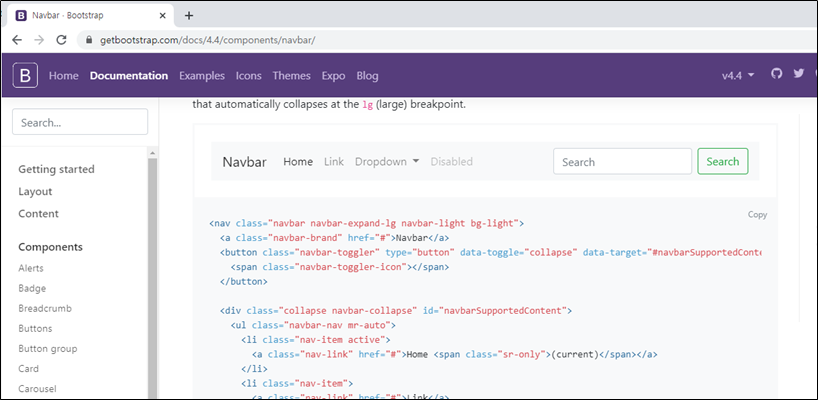Expand the Dropdown menu in the example navbar
The height and width of the screenshot is (400, 818).
click(387, 162)
